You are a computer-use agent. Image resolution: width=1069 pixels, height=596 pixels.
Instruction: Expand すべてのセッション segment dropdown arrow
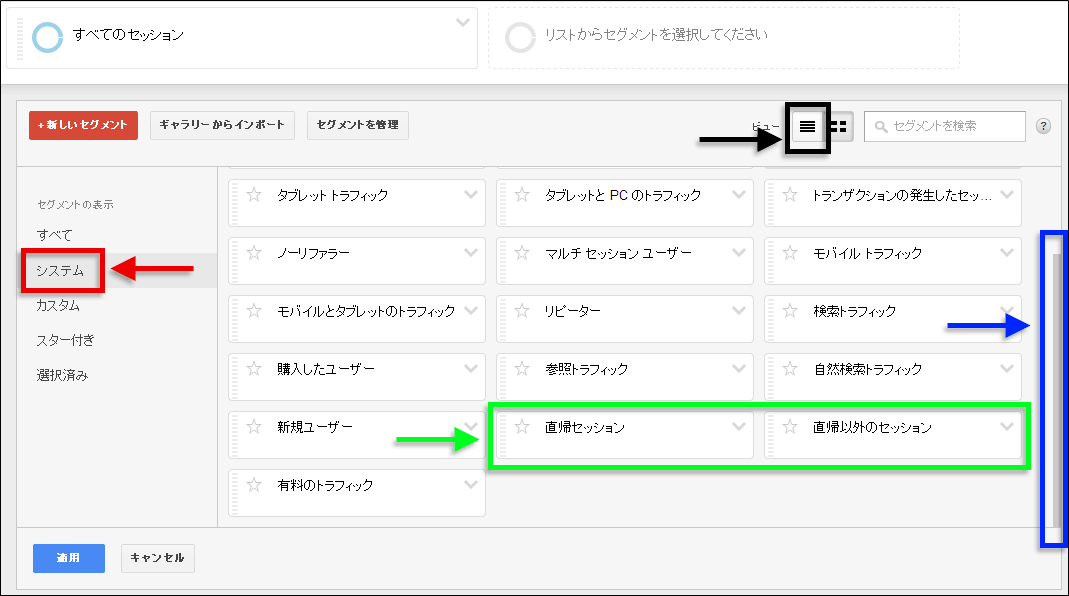pyautogui.click(x=461, y=22)
